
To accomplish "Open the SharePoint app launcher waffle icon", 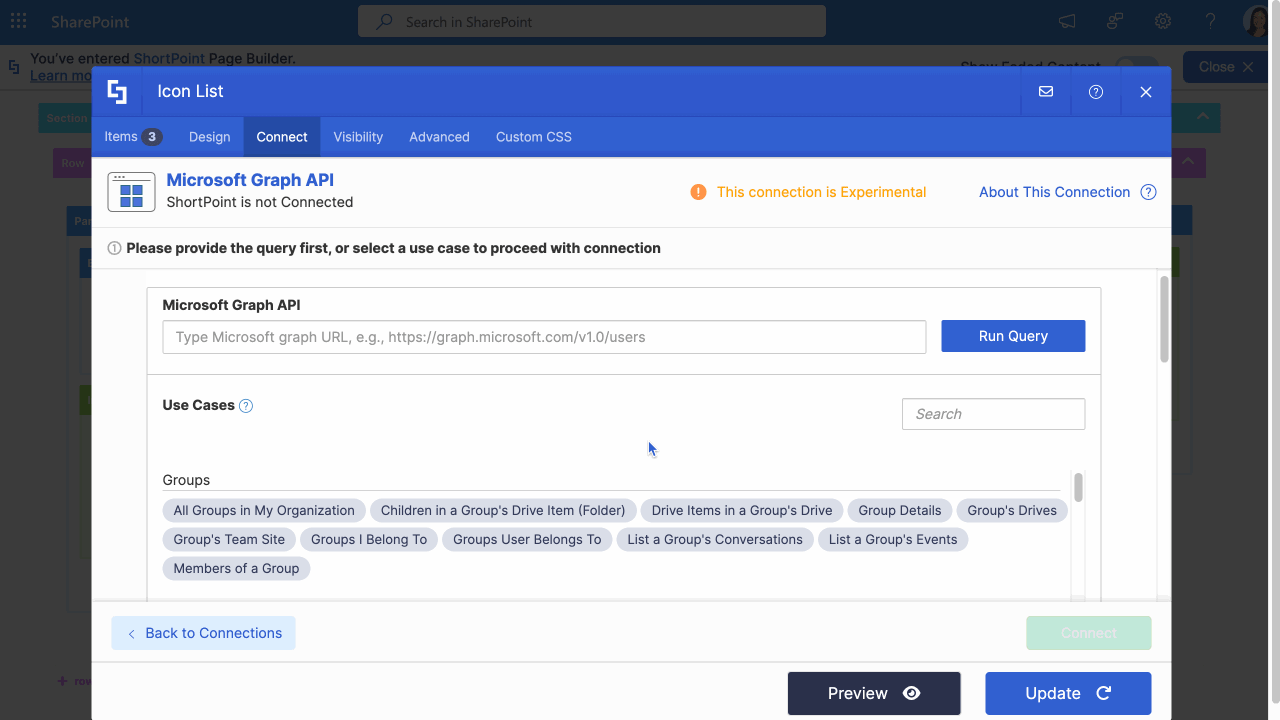I will click(18, 21).
